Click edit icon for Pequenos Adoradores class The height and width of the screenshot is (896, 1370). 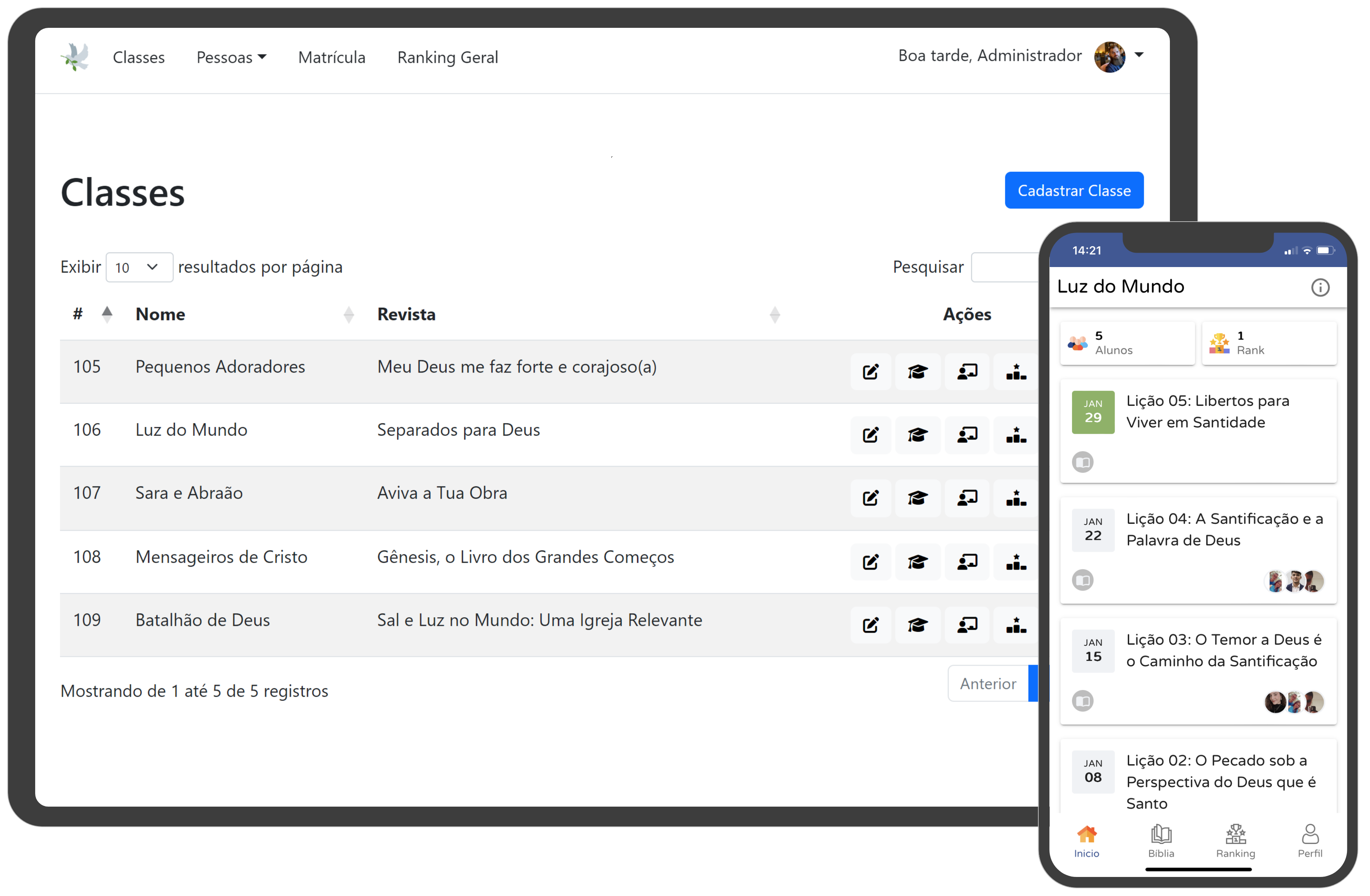pos(870,372)
